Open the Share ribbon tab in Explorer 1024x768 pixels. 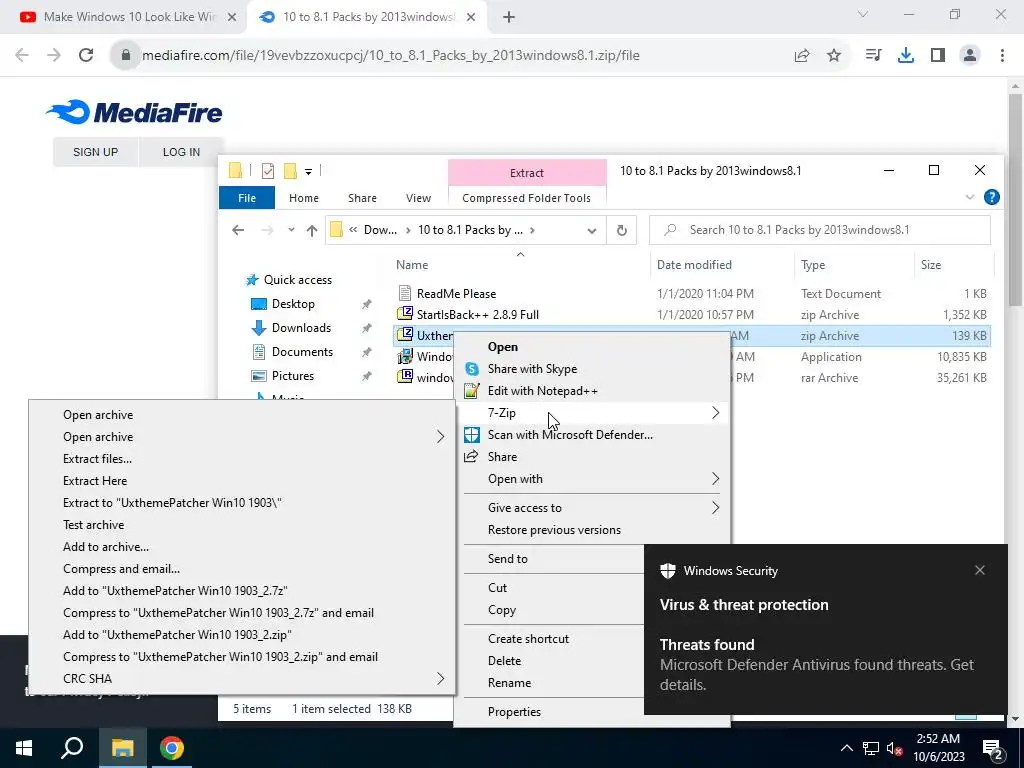point(362,198)
